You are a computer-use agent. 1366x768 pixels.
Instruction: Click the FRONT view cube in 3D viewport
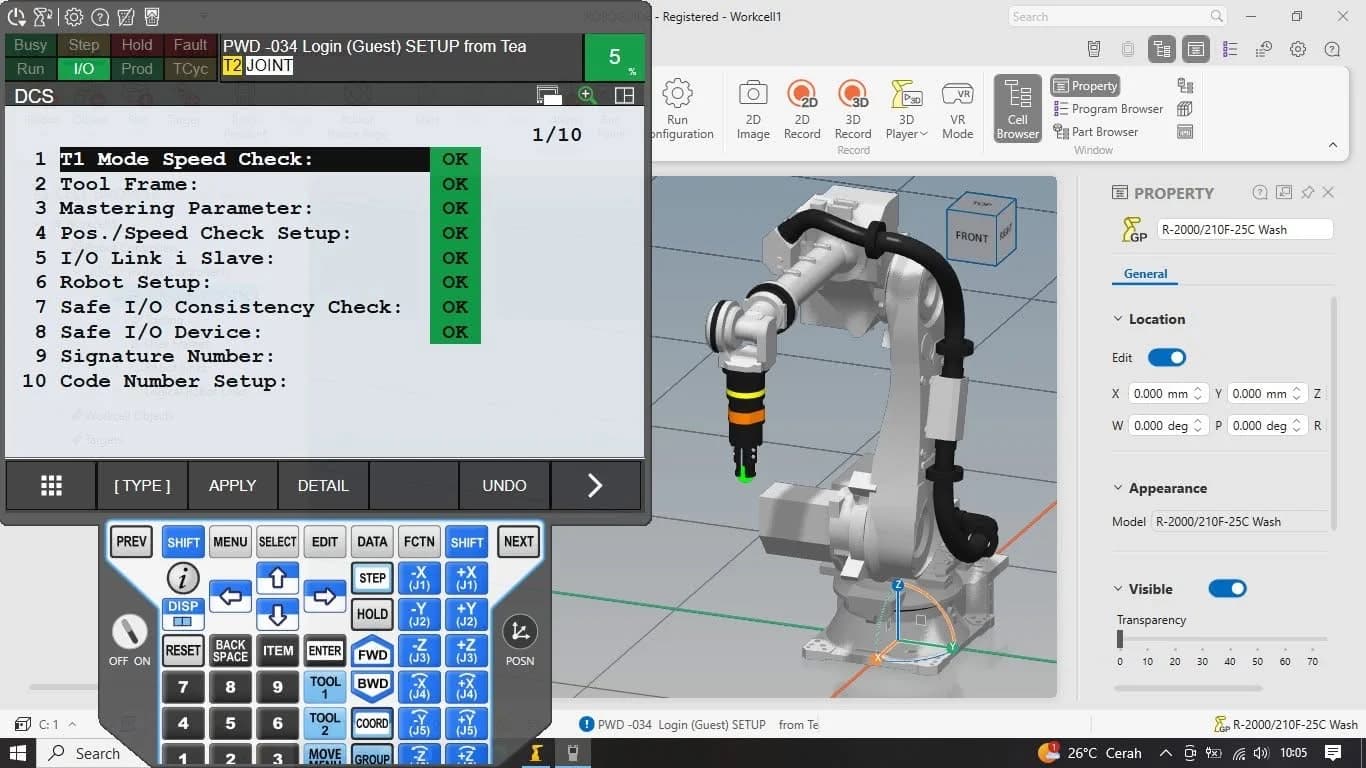pos(972,237)
